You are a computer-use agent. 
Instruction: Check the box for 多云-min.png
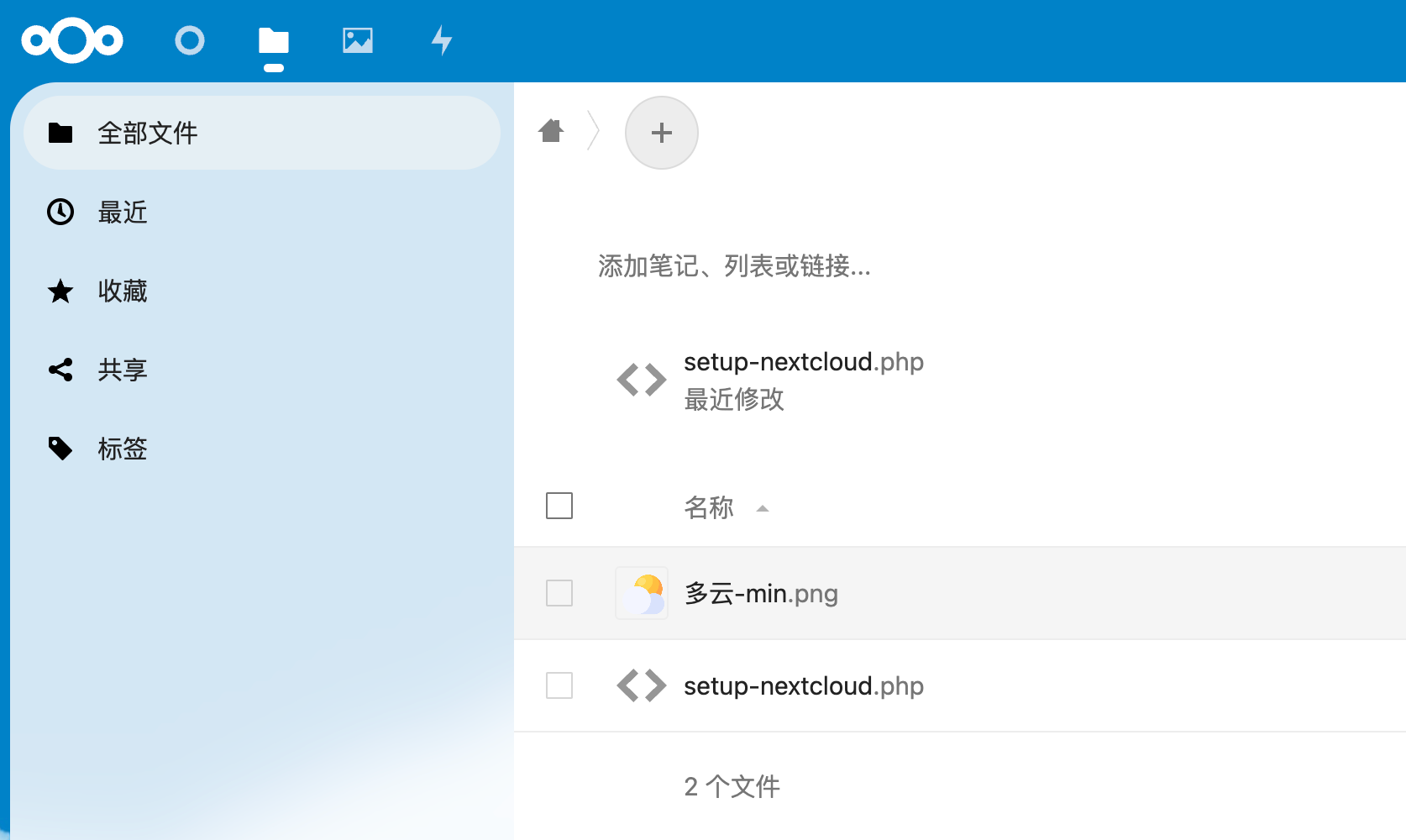coord(559,593)
